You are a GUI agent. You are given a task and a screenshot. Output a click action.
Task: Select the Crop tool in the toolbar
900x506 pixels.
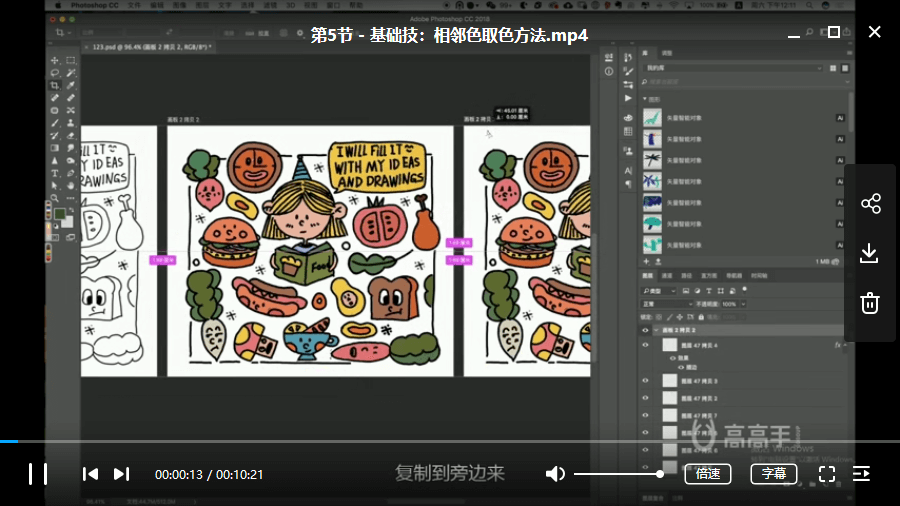tap(55, 85)
